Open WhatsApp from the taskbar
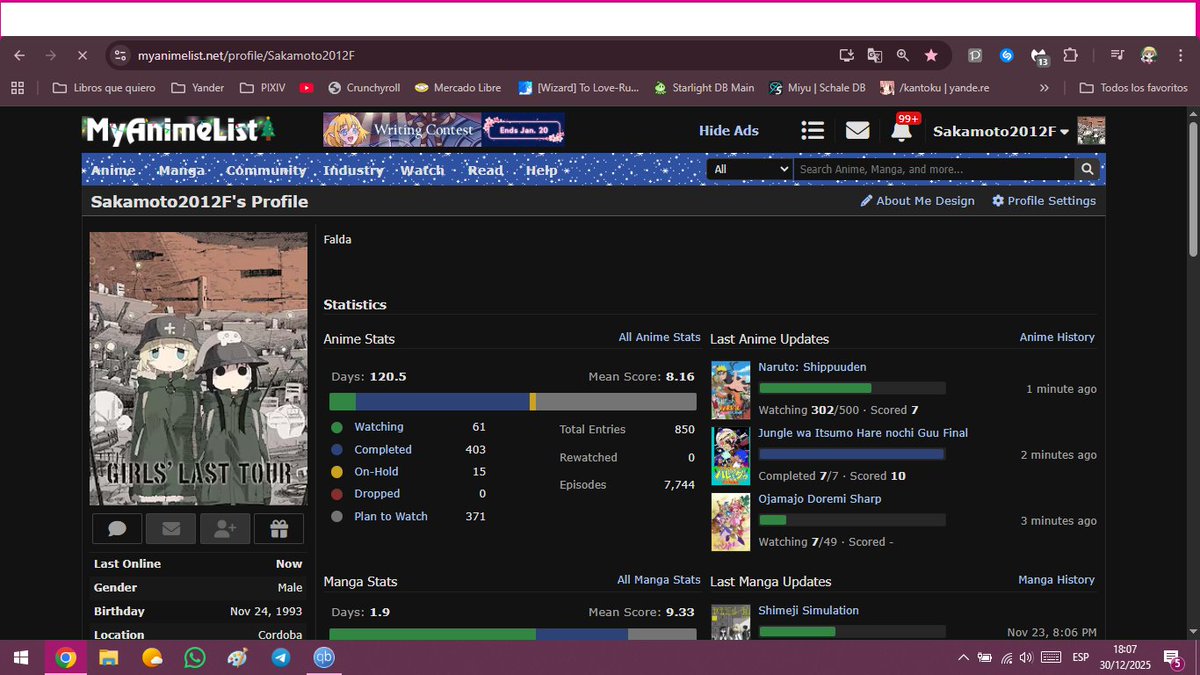The image size is (1200, 675). click(195, 657)
